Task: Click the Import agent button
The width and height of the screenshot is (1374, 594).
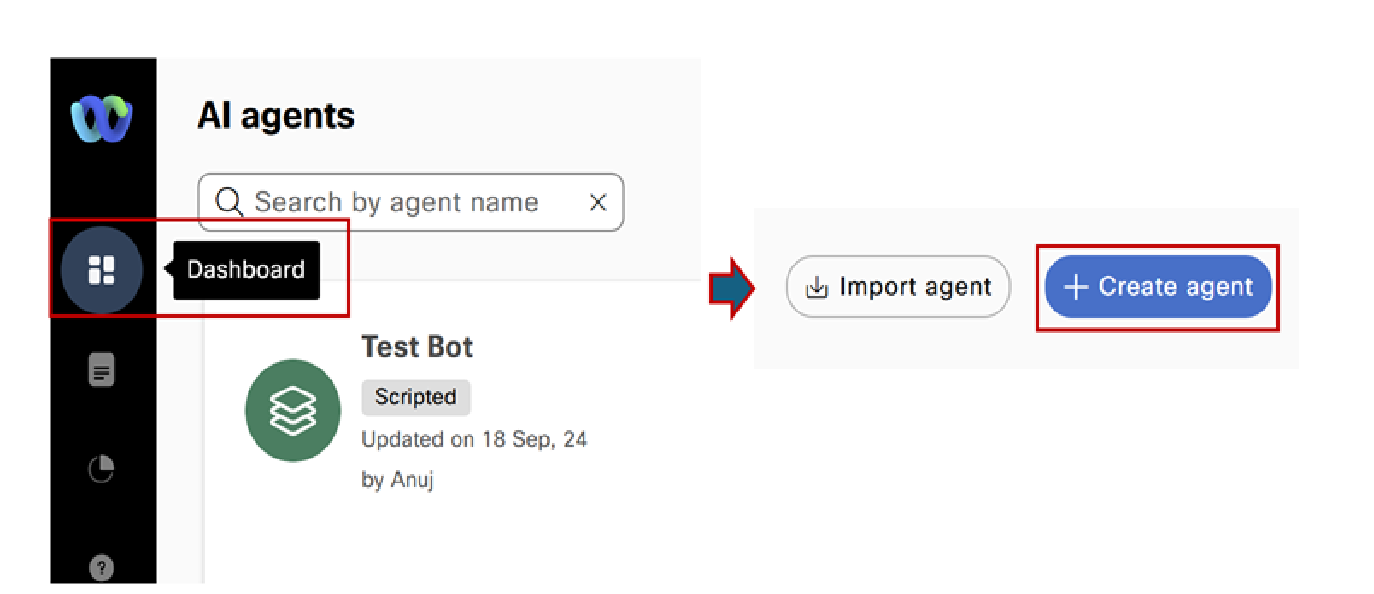Action: [898, 288]
